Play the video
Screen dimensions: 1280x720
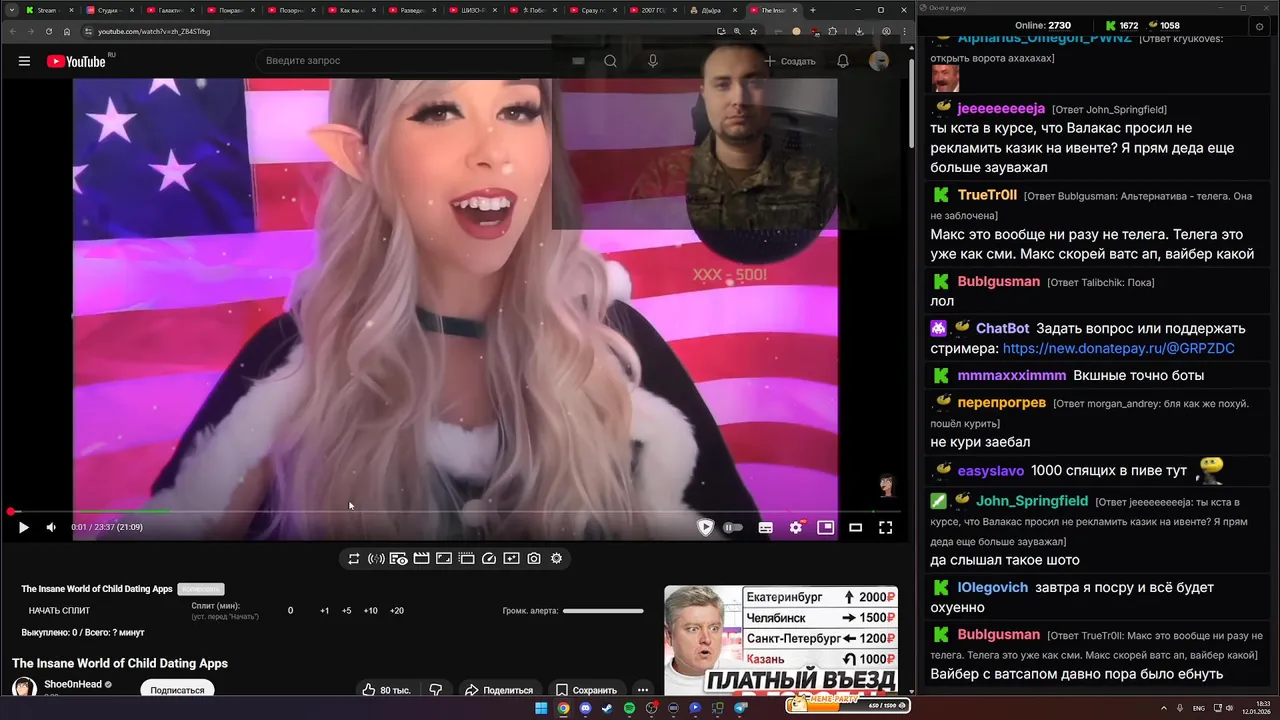(24, 527)
